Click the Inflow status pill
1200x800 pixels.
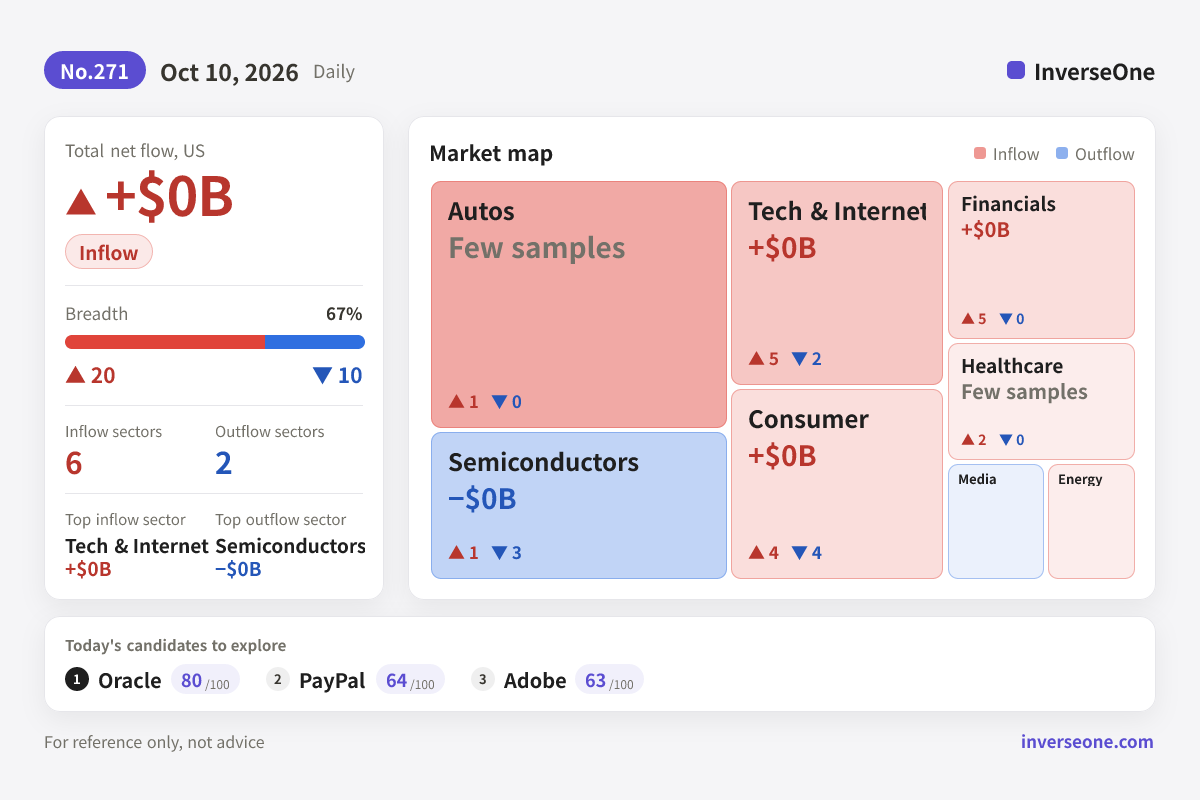pyautogui.click(x=109, y=252)
